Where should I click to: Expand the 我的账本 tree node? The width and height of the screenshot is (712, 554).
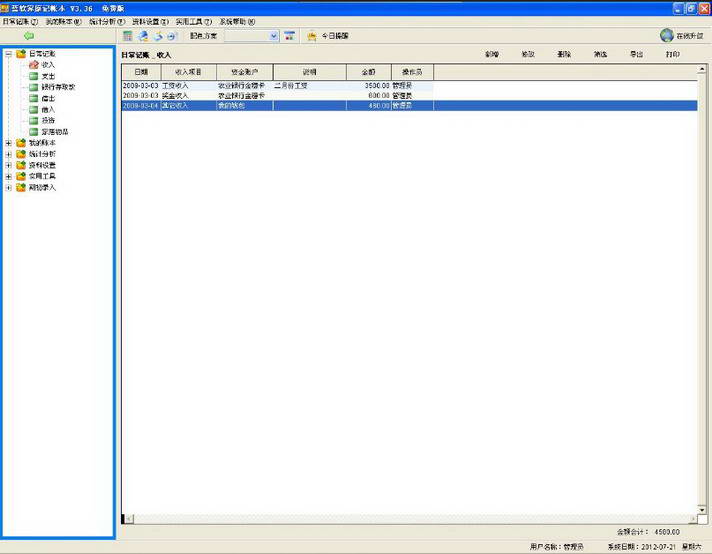9,143
